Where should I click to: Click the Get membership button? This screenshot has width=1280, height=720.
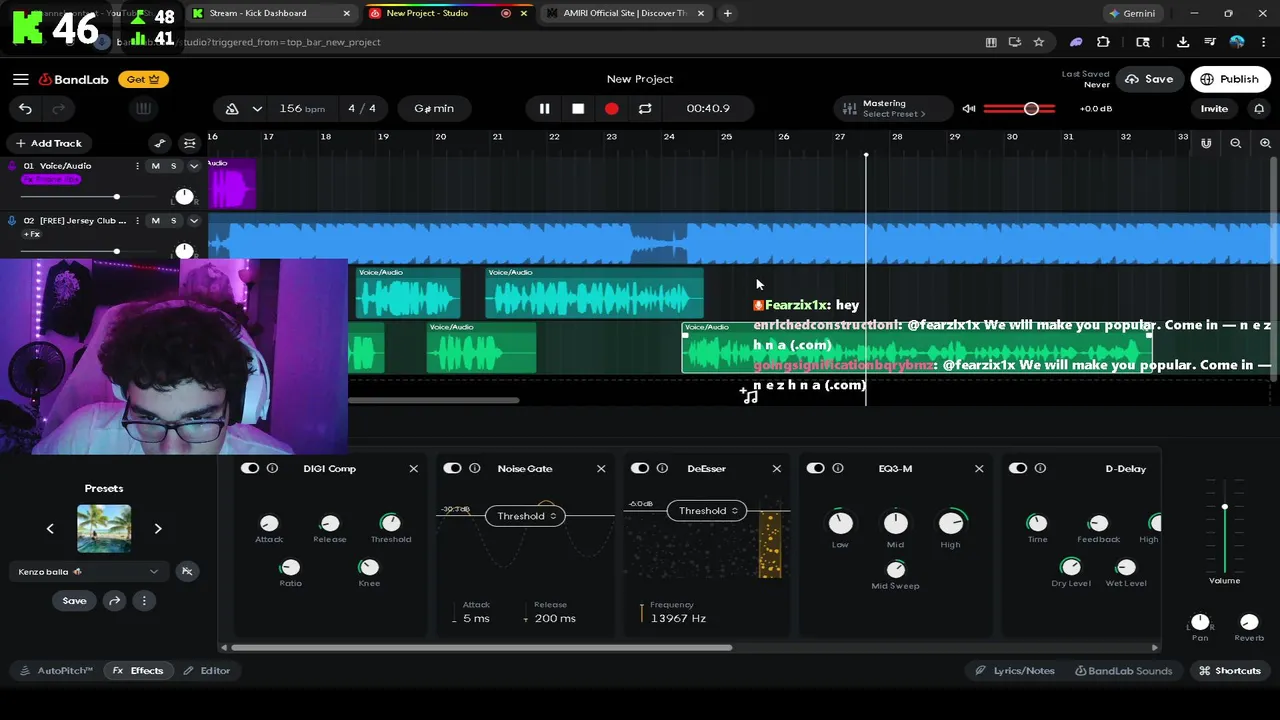point(143,79)
